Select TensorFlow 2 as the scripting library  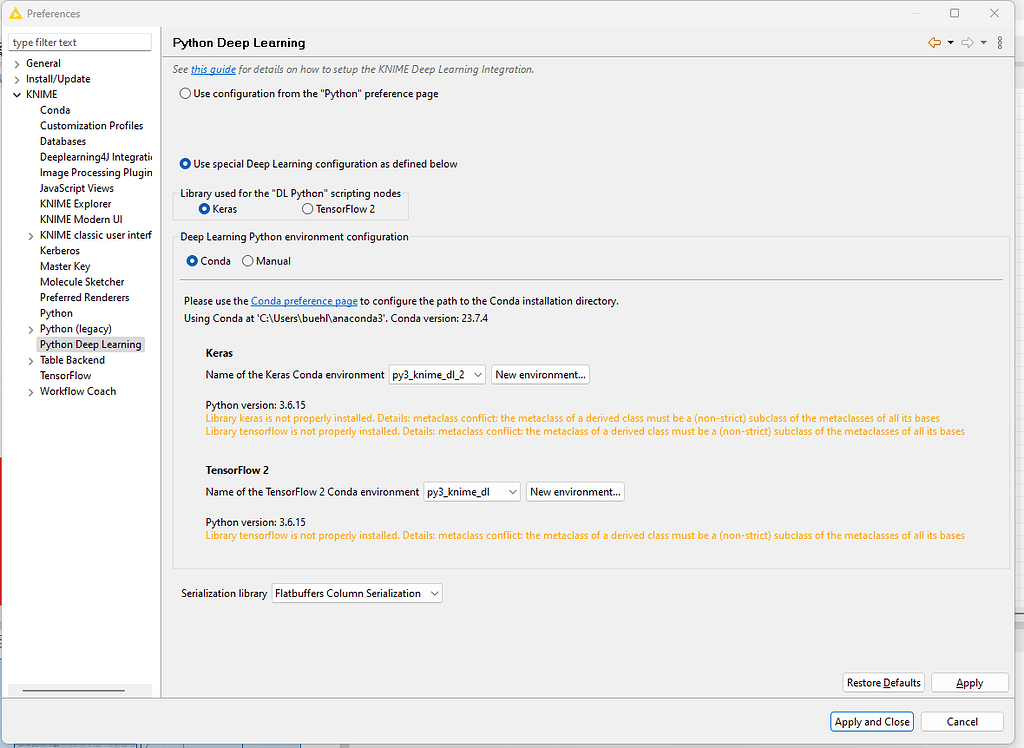pyautogui.click(x=305, y=209)
